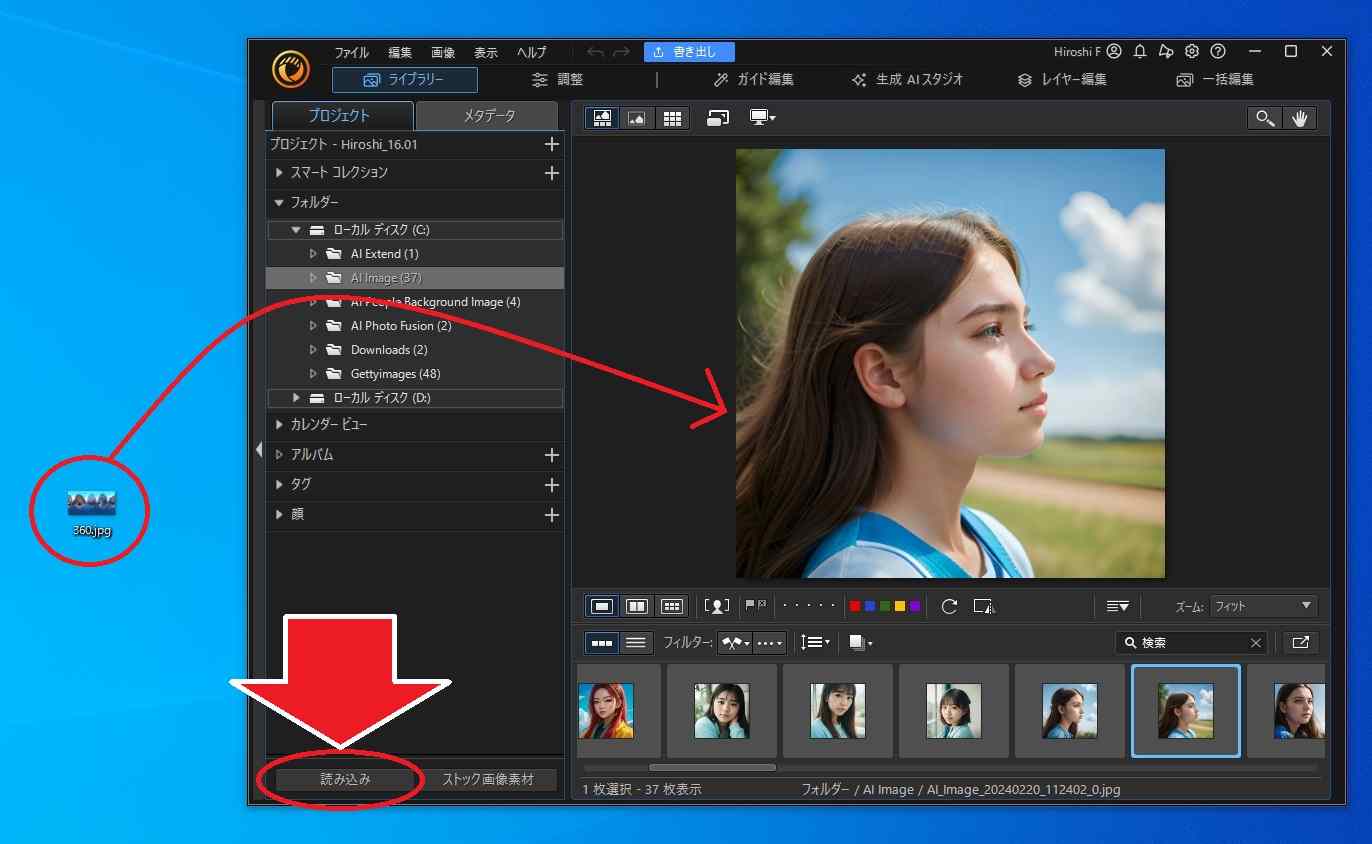Open the notifications bell
The image size is (1372, 844).
point(1140,51)
